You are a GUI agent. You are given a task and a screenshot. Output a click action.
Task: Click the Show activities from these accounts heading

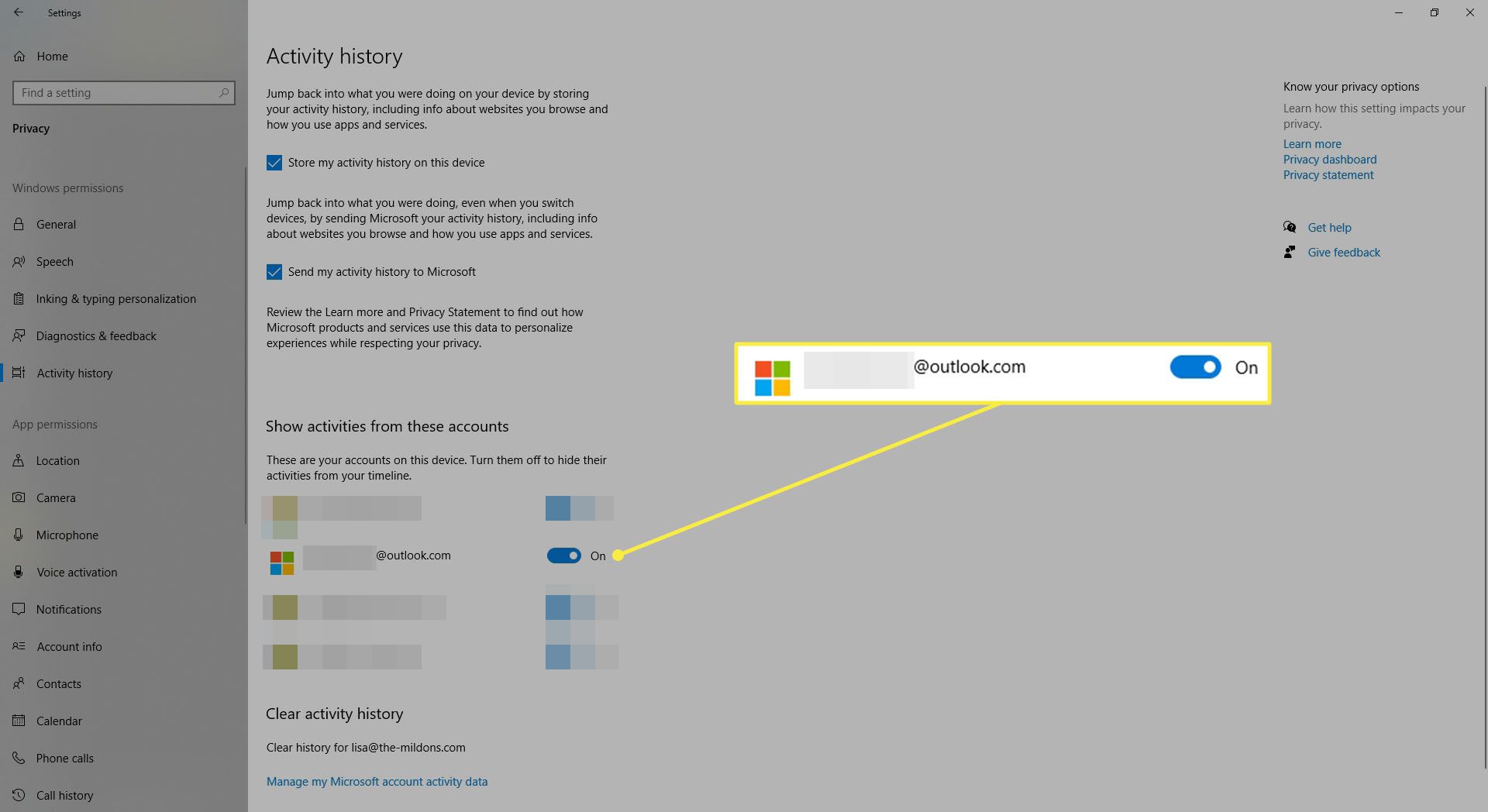tap(387, 426)
